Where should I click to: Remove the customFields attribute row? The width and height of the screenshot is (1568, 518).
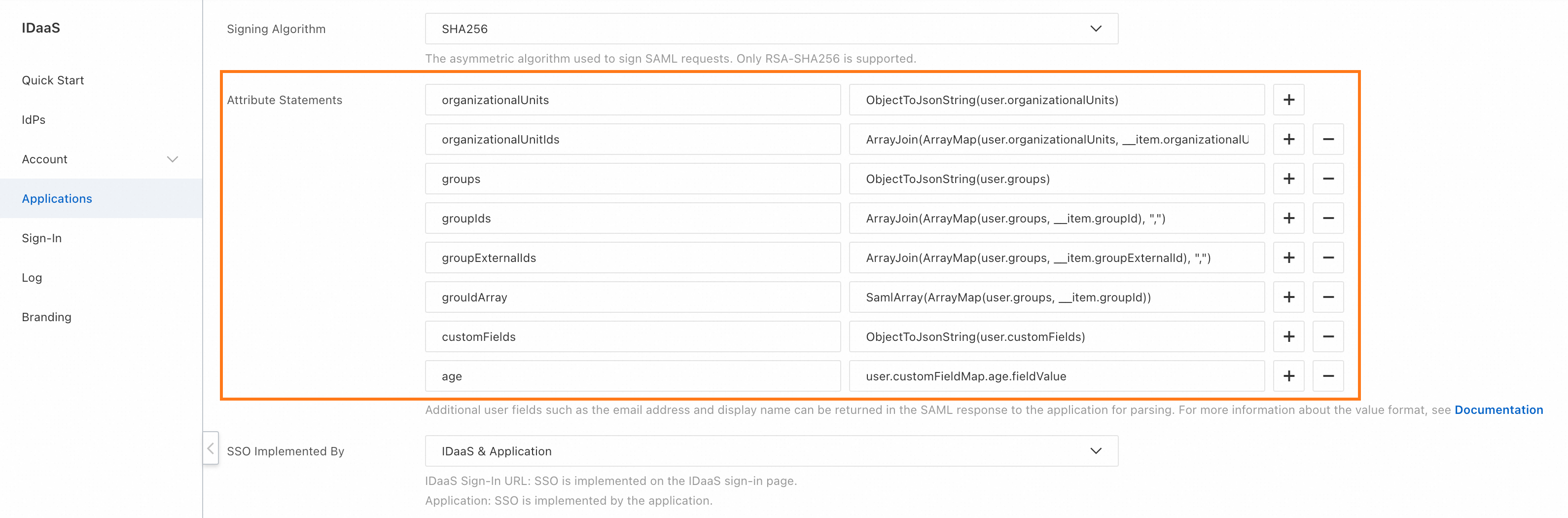pyautogui.click(x=1328, y=336)
